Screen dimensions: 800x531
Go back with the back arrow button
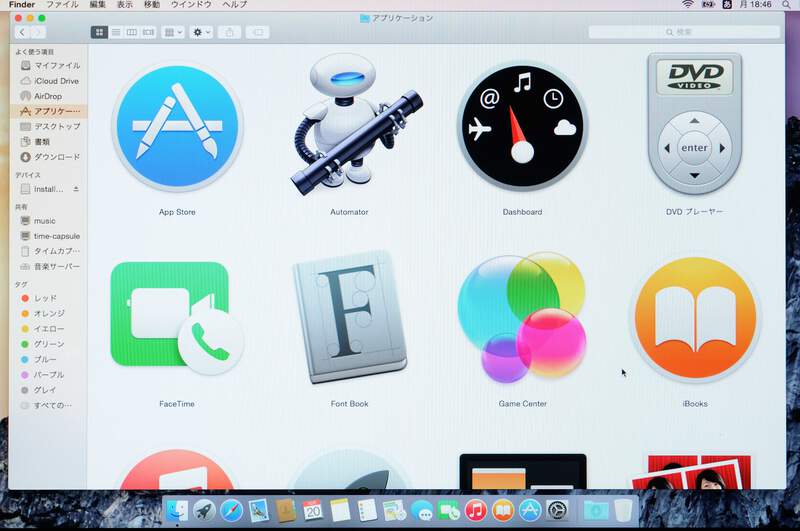pyautogui.click(x=22, y=32)
